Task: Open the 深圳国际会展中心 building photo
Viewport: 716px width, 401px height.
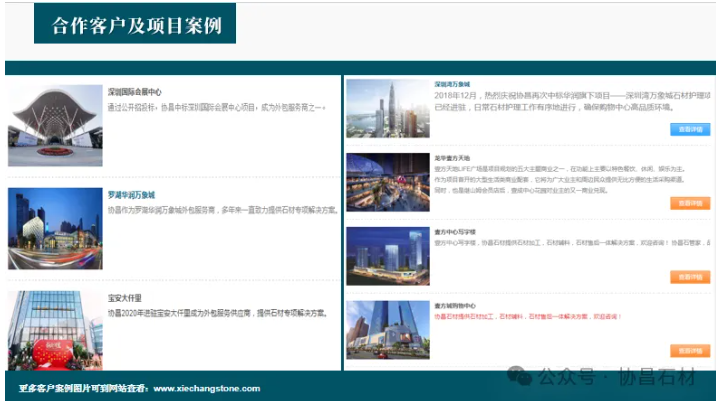Action: click(55, 126)
